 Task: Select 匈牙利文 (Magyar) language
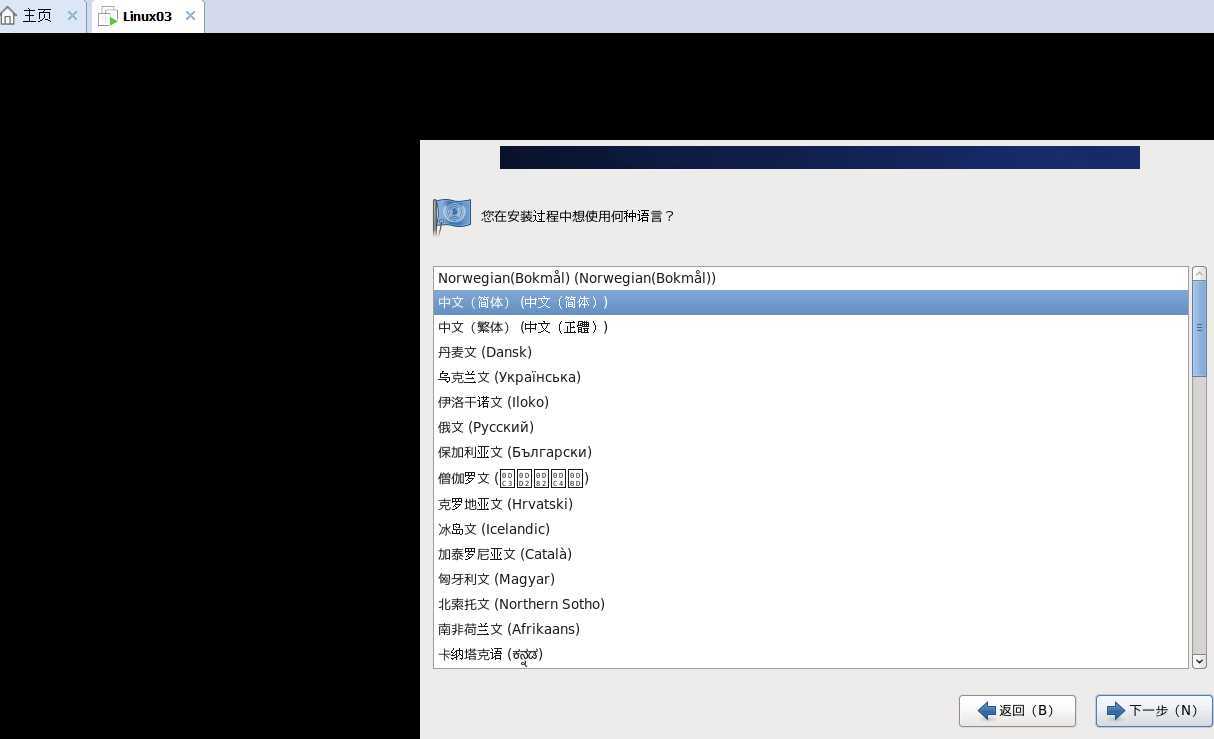point(811,579)
